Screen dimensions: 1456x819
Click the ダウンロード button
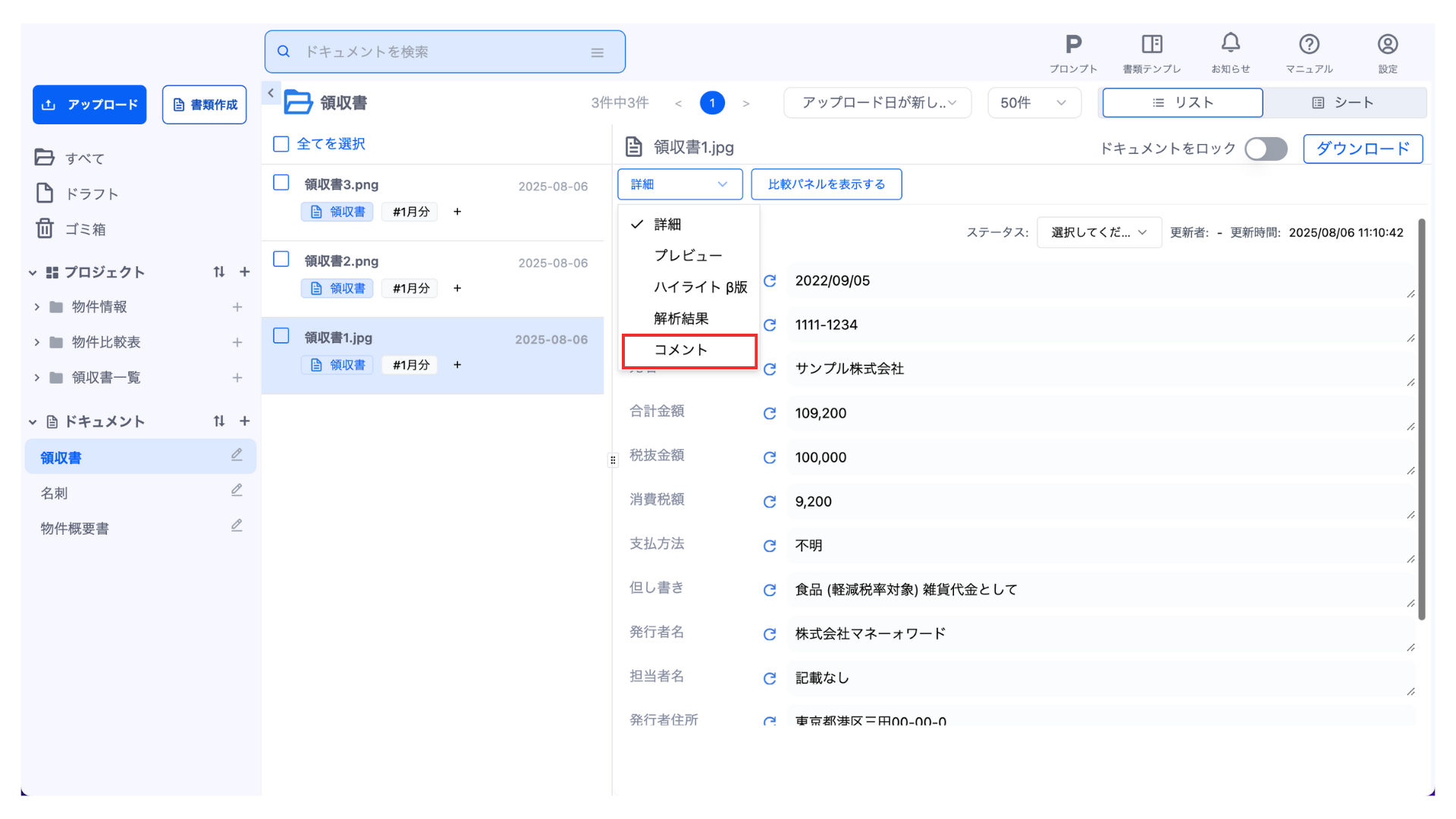point(1362,149)
